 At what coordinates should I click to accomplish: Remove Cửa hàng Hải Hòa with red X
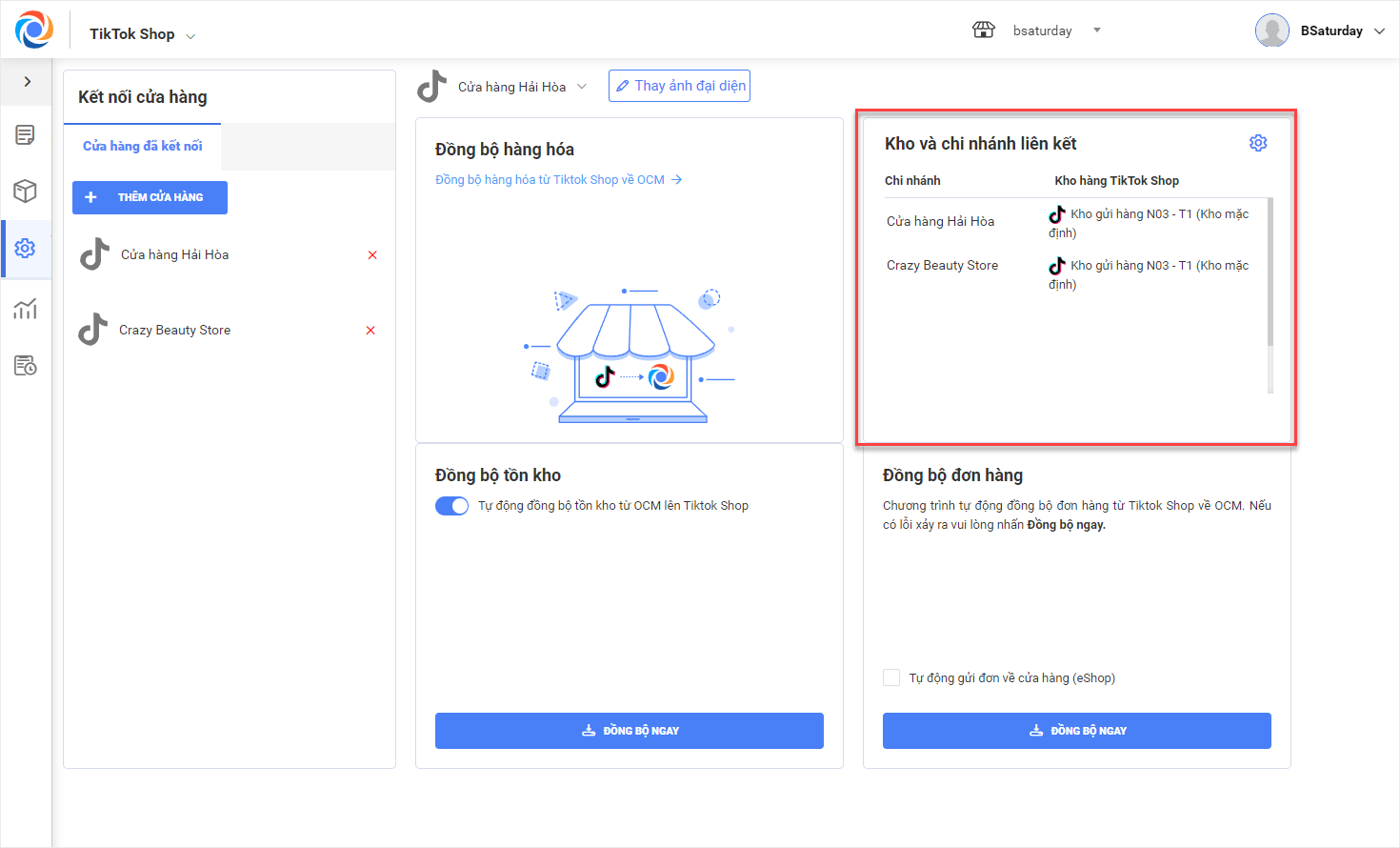tap(372, 255)
